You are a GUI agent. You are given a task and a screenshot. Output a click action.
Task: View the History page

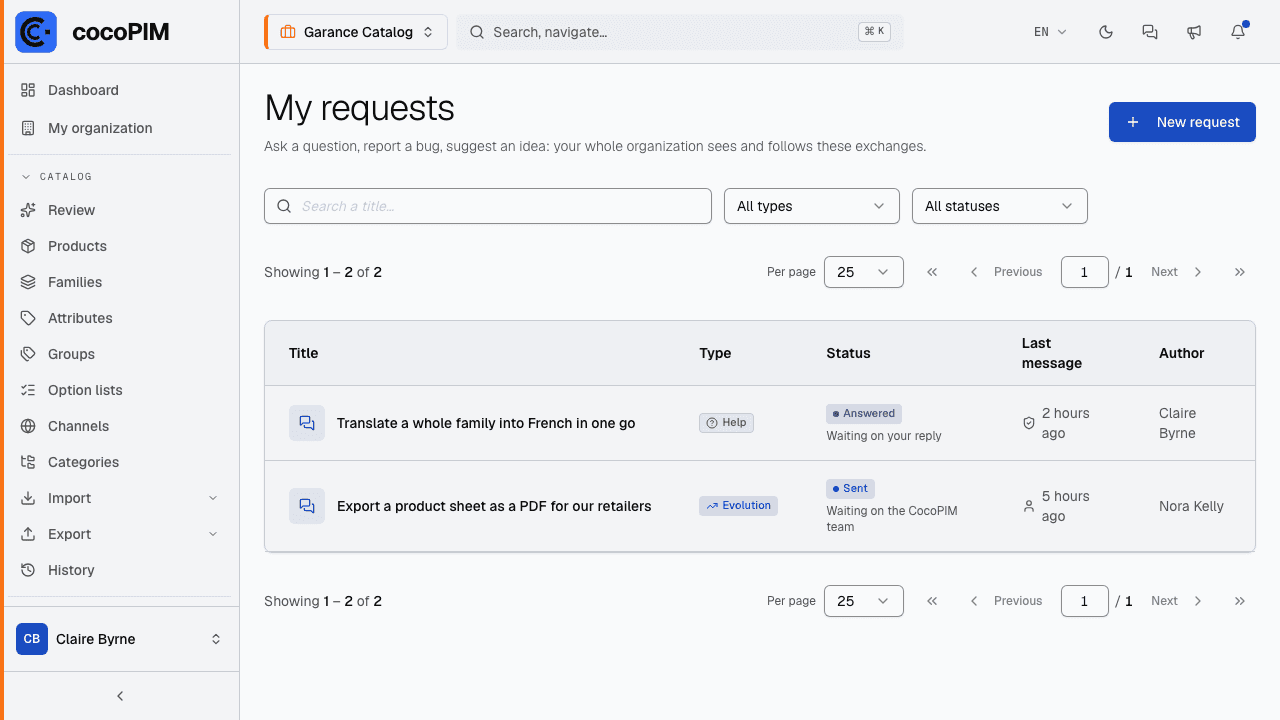click(120, 570)
